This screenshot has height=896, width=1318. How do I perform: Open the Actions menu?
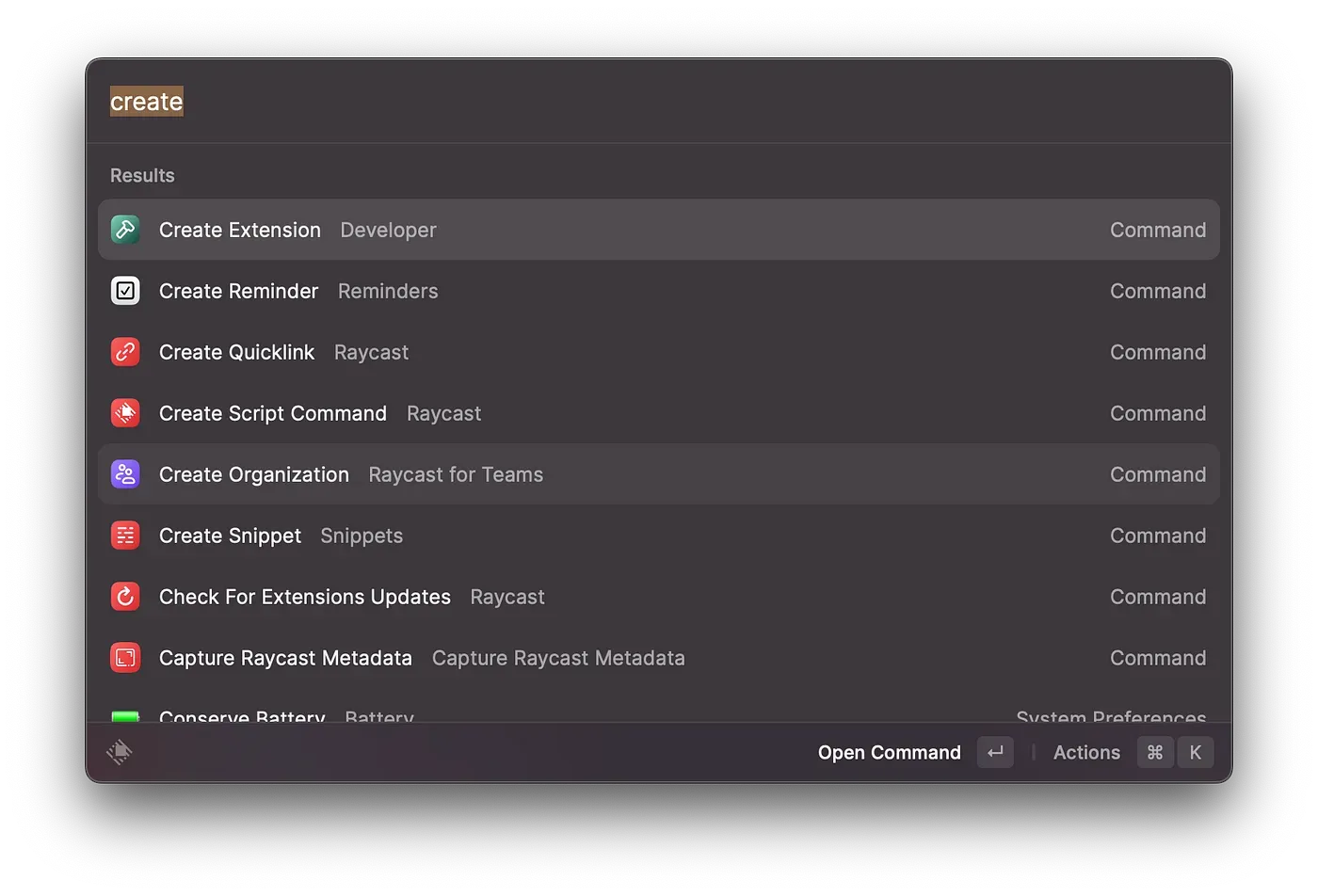1086,752
